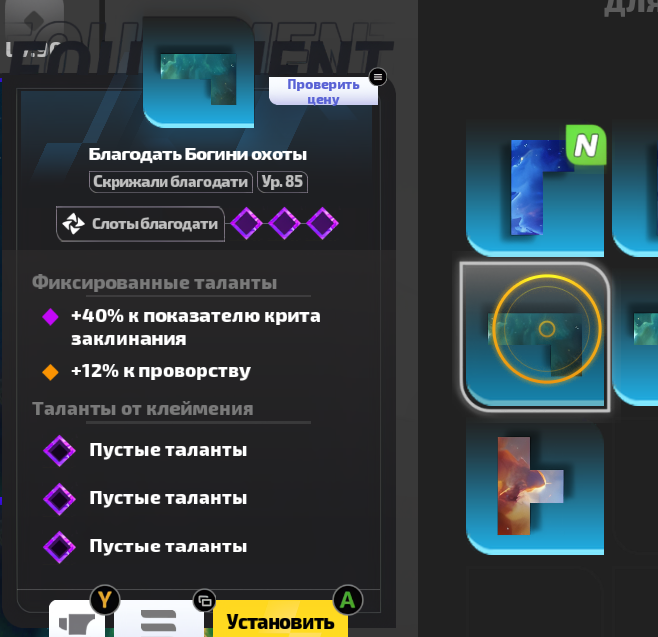Click the Y button prompt icon

pyautogui.click(x=105, y=600)
